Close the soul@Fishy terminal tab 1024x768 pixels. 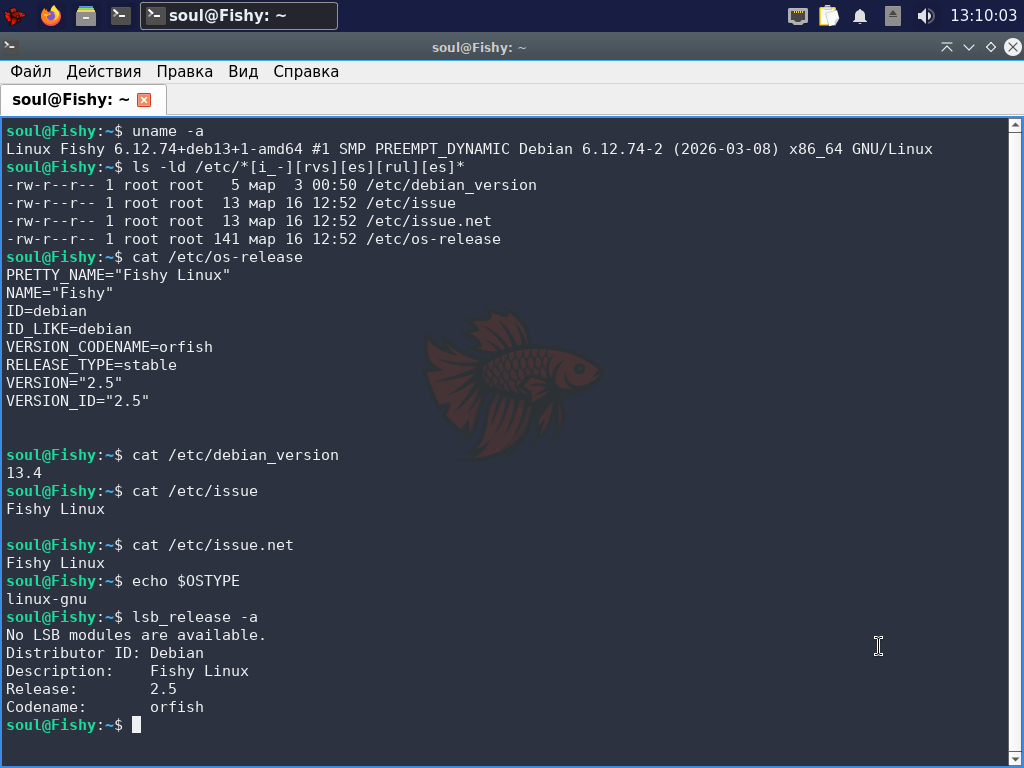click(144, 100)
